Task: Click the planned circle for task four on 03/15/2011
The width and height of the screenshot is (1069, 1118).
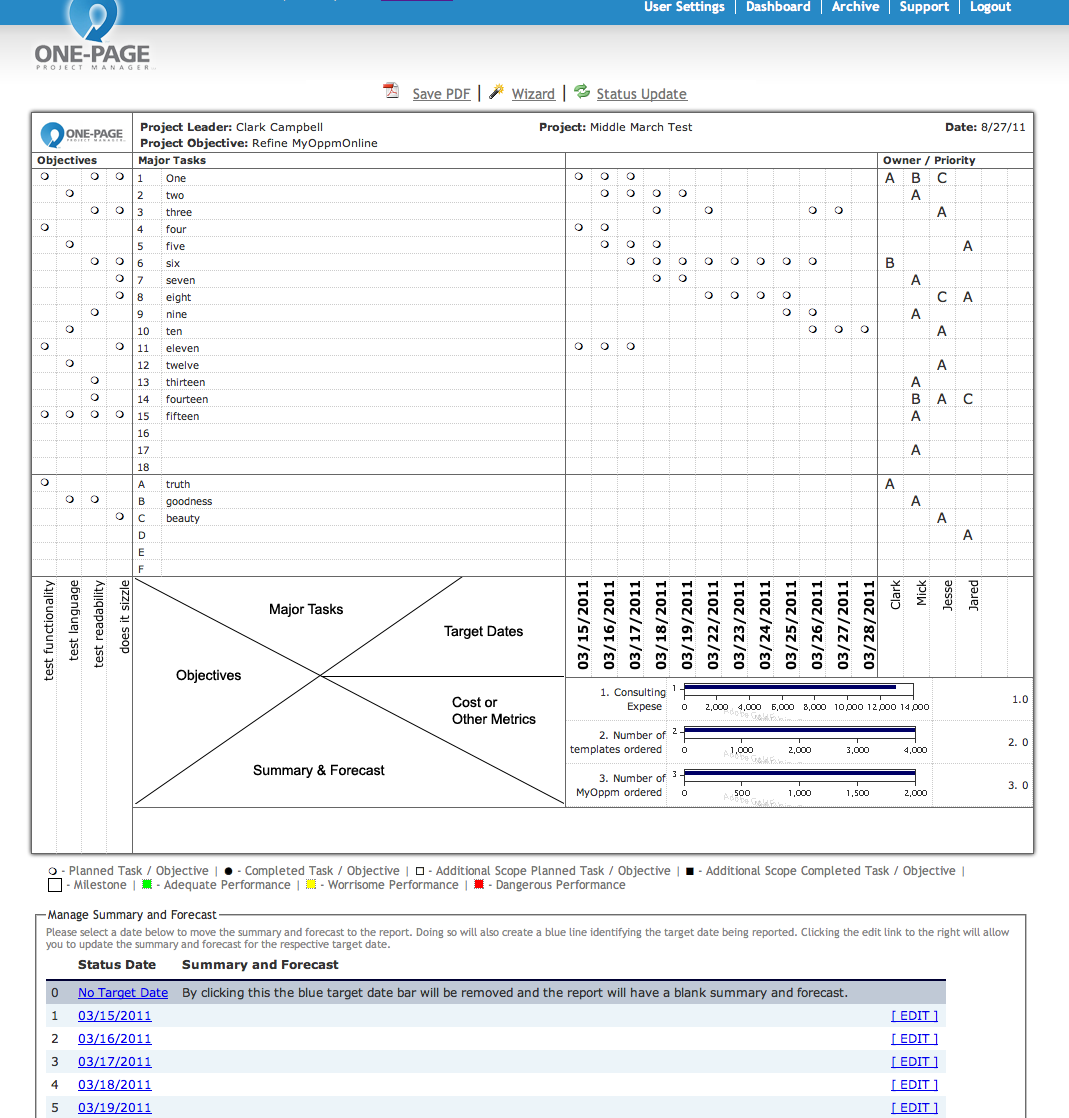Action: pos(578,227)
